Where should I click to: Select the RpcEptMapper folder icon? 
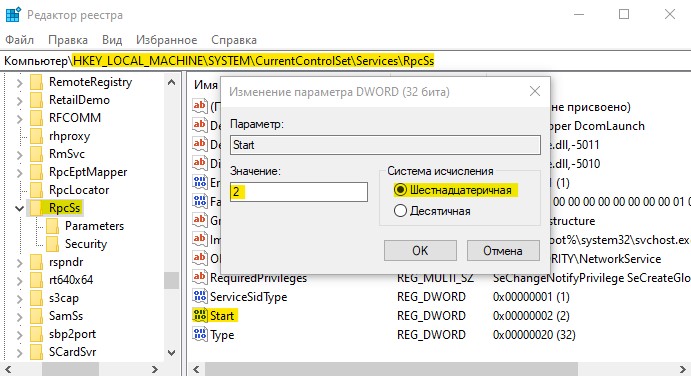[37, 172]
